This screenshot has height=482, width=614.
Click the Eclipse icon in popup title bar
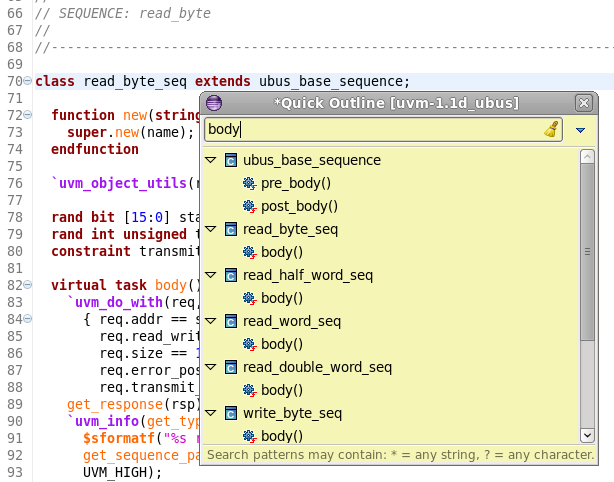[x=214, y=103]
